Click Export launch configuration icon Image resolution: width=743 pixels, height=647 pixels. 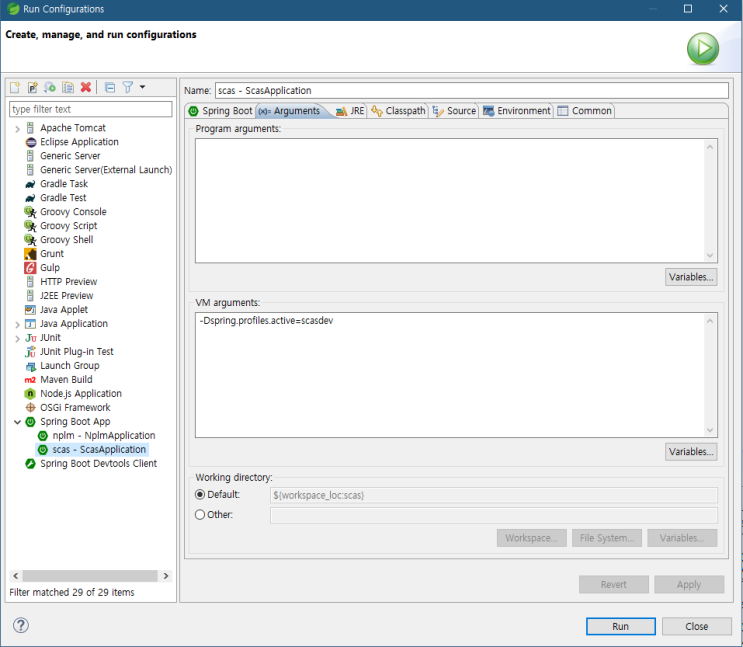50,87
